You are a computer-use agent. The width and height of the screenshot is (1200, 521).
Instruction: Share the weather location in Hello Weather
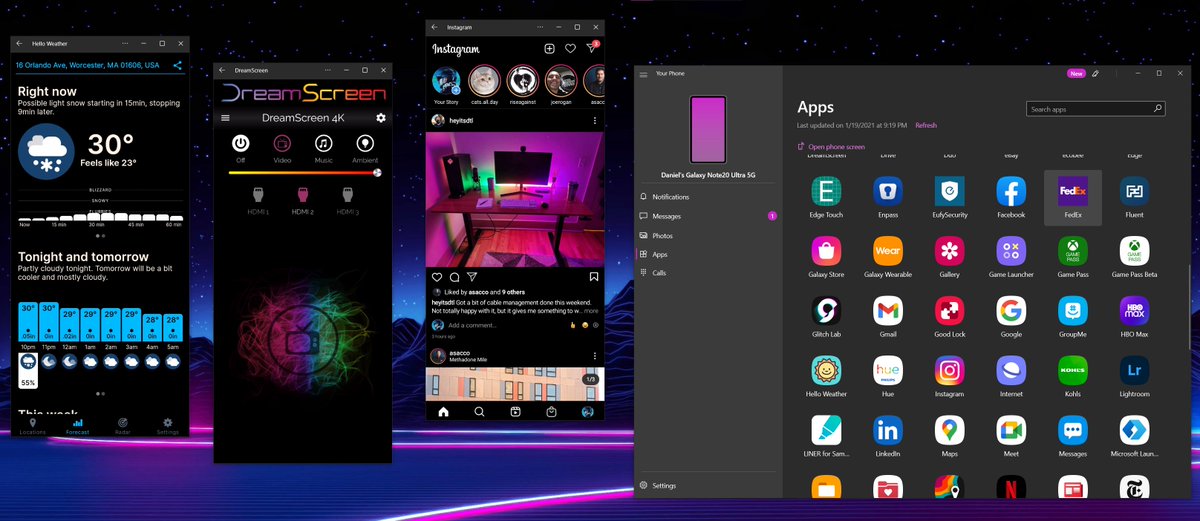(177, 65)
